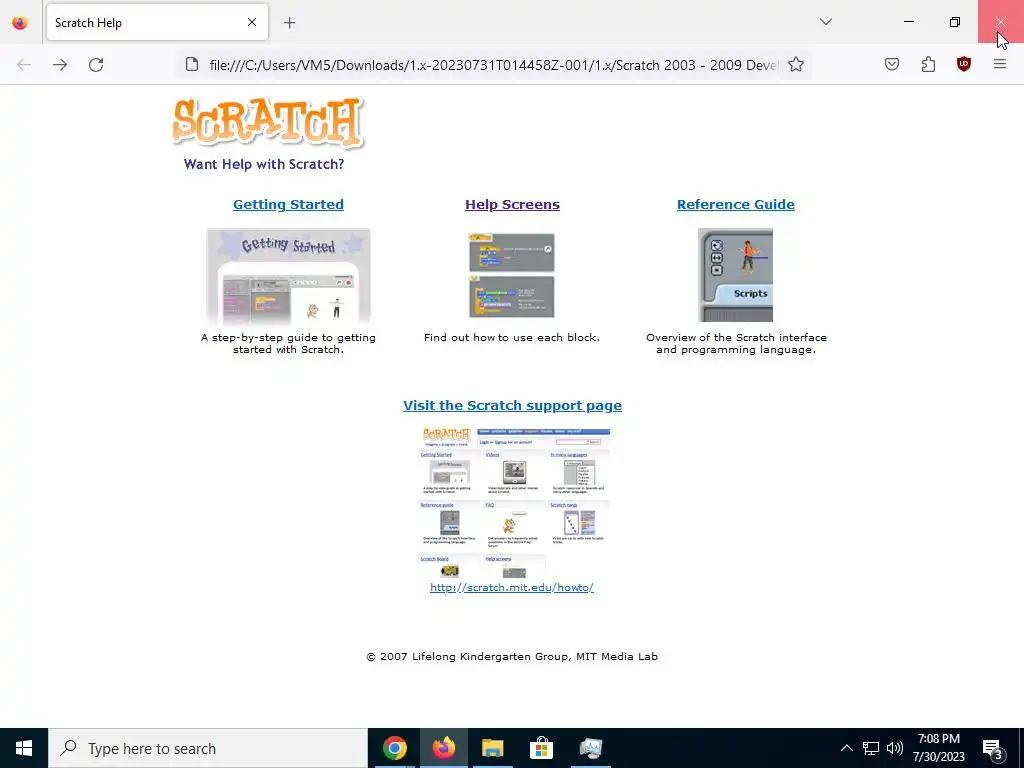Click the 'Want Help with Scratch?' heading
Viewport: 1024px width, 768px height.
(x=264, y=164)
